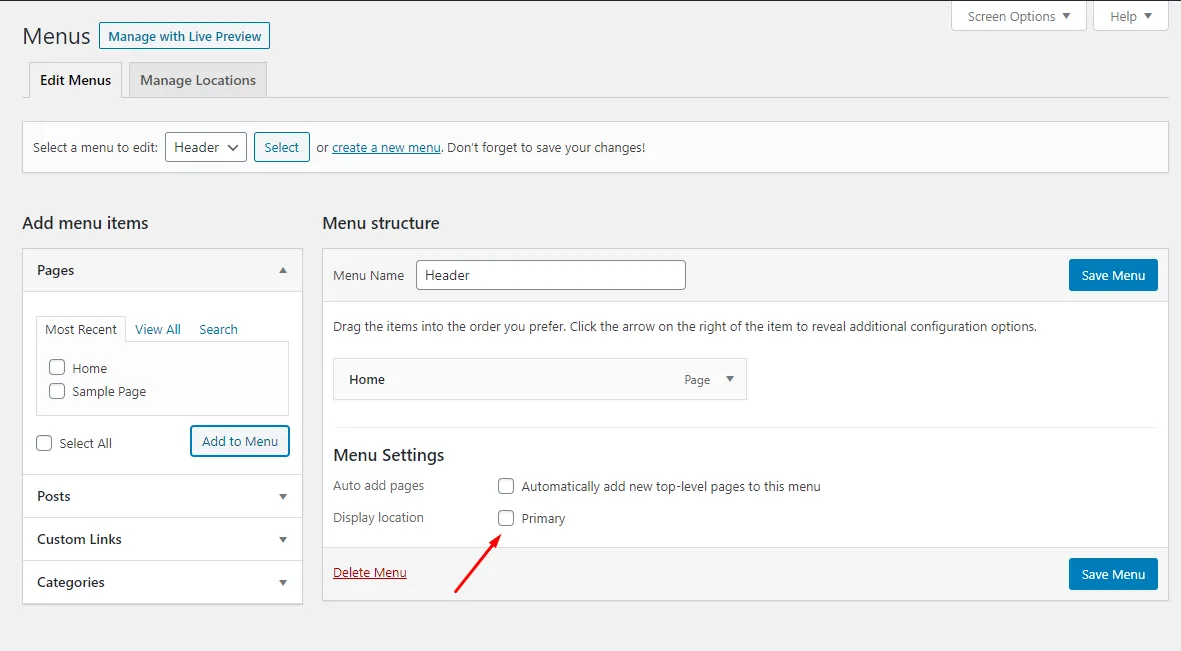Screen dimensions: 1181x651
Task: Open the Screen Options dropdown
Action: click(1018, 16)
